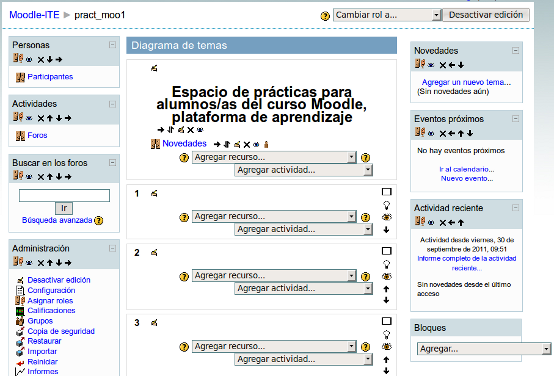
Task: Open the Bloques Agregar dropdown
Action: 484,349
